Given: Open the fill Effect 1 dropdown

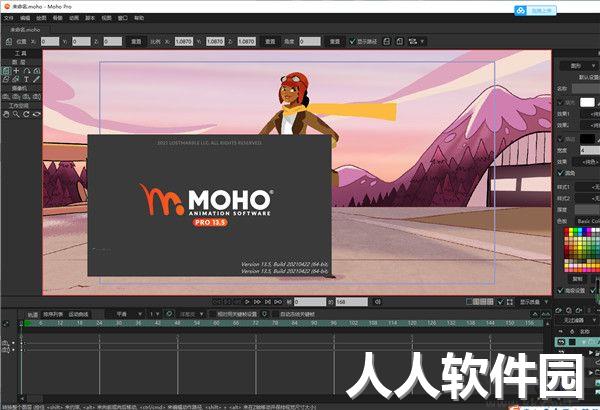Looking at the screenshot, I should (590, 114).
